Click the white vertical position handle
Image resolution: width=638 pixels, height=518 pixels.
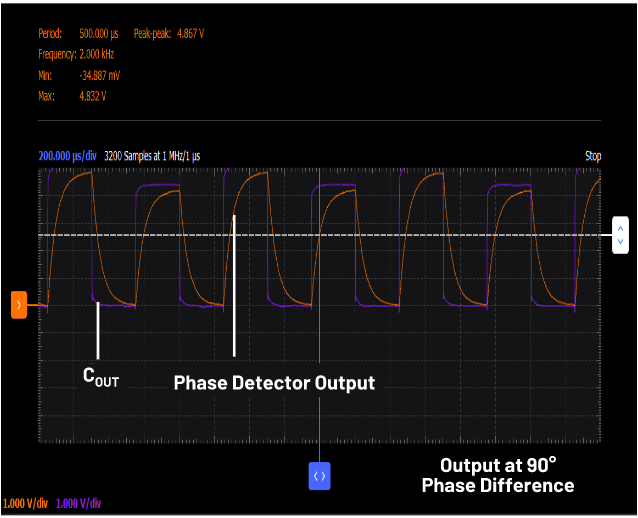coord(620,235)
